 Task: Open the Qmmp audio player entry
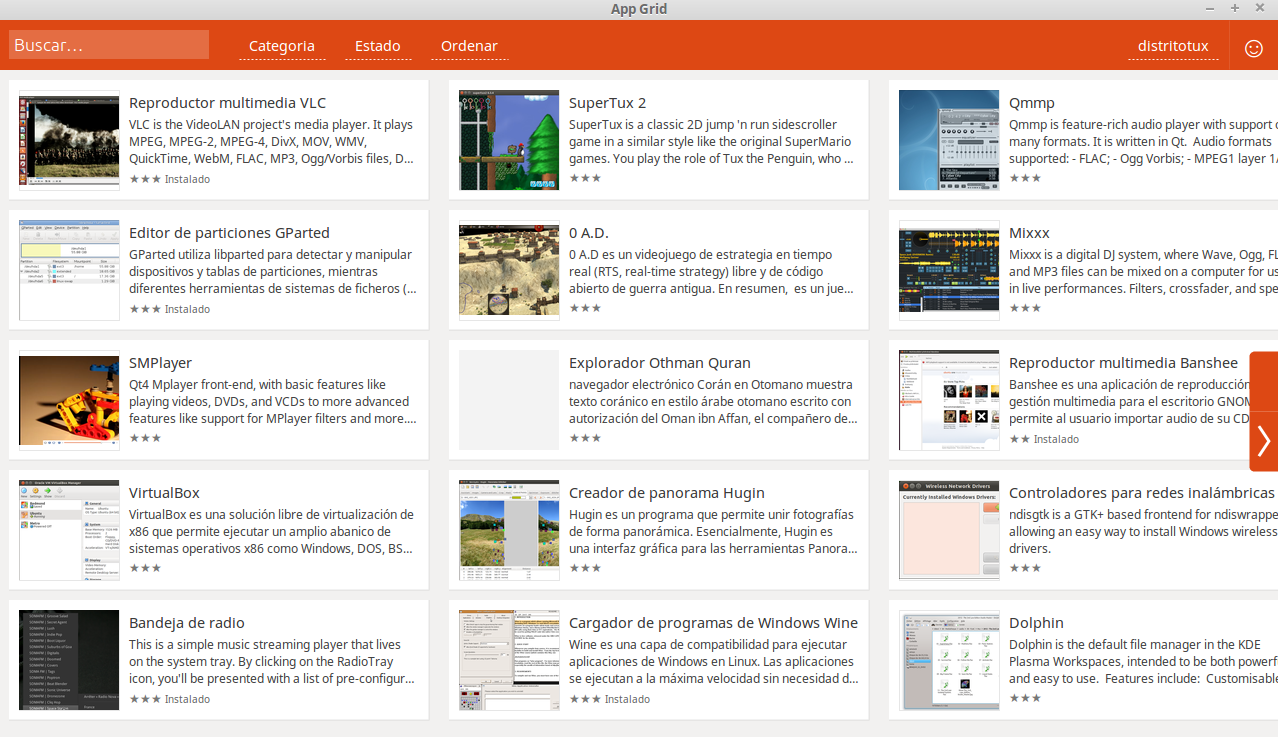[1031, 102]
